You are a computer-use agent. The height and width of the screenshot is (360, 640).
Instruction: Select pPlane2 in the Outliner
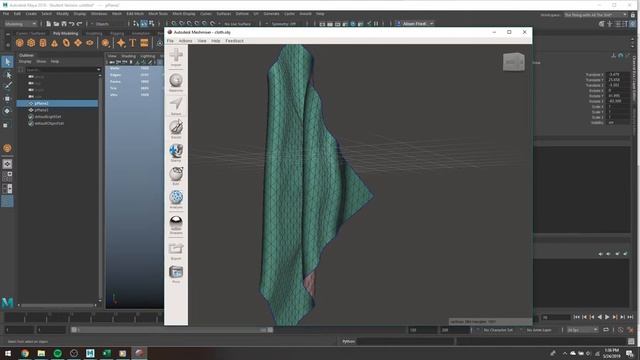point(57,104)
